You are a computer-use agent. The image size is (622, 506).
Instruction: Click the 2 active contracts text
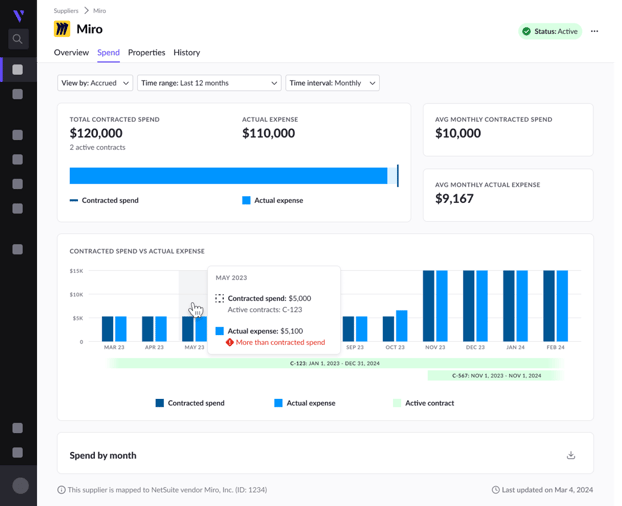click(x=98, y=147)
